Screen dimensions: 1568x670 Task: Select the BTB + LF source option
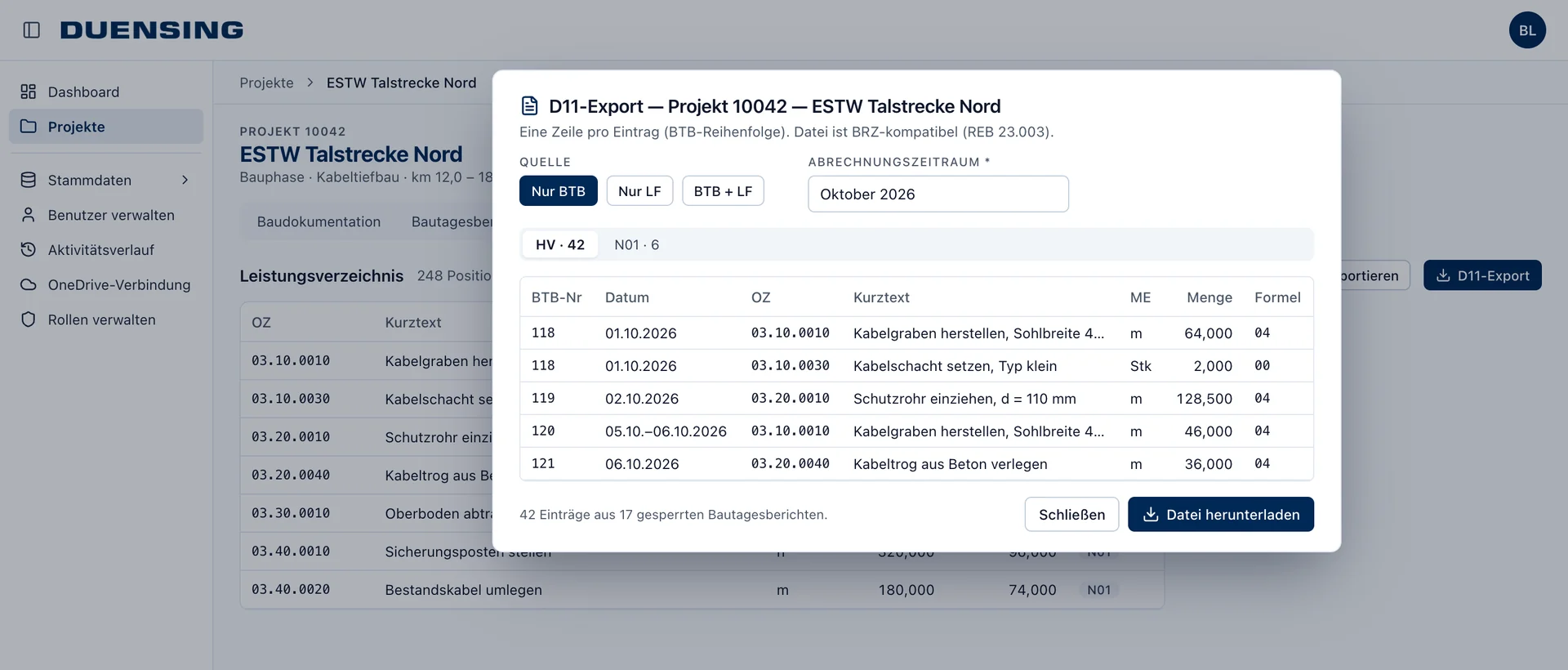pyautogui.click(x=723, y=191)
